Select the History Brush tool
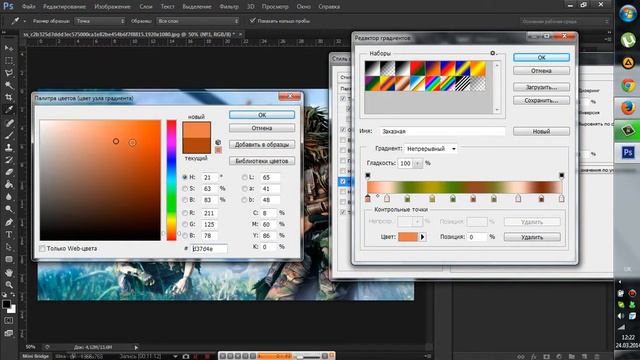This screenshot has height=360, width=640. point(9,160)
